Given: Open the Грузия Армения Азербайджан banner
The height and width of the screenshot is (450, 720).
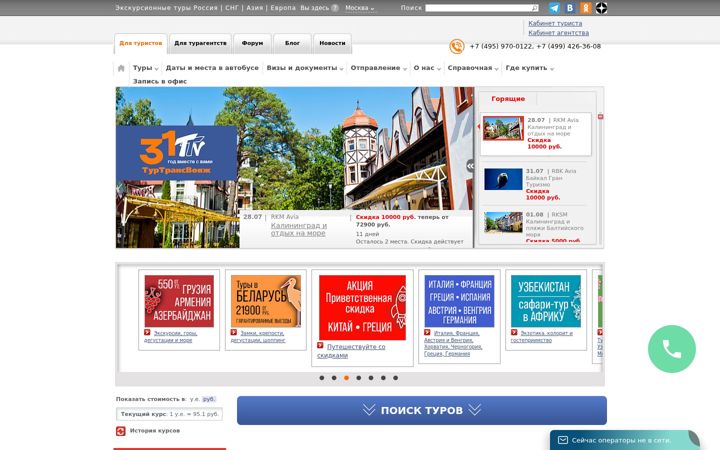Looking at the screenshot, I should tap(179, 301).
